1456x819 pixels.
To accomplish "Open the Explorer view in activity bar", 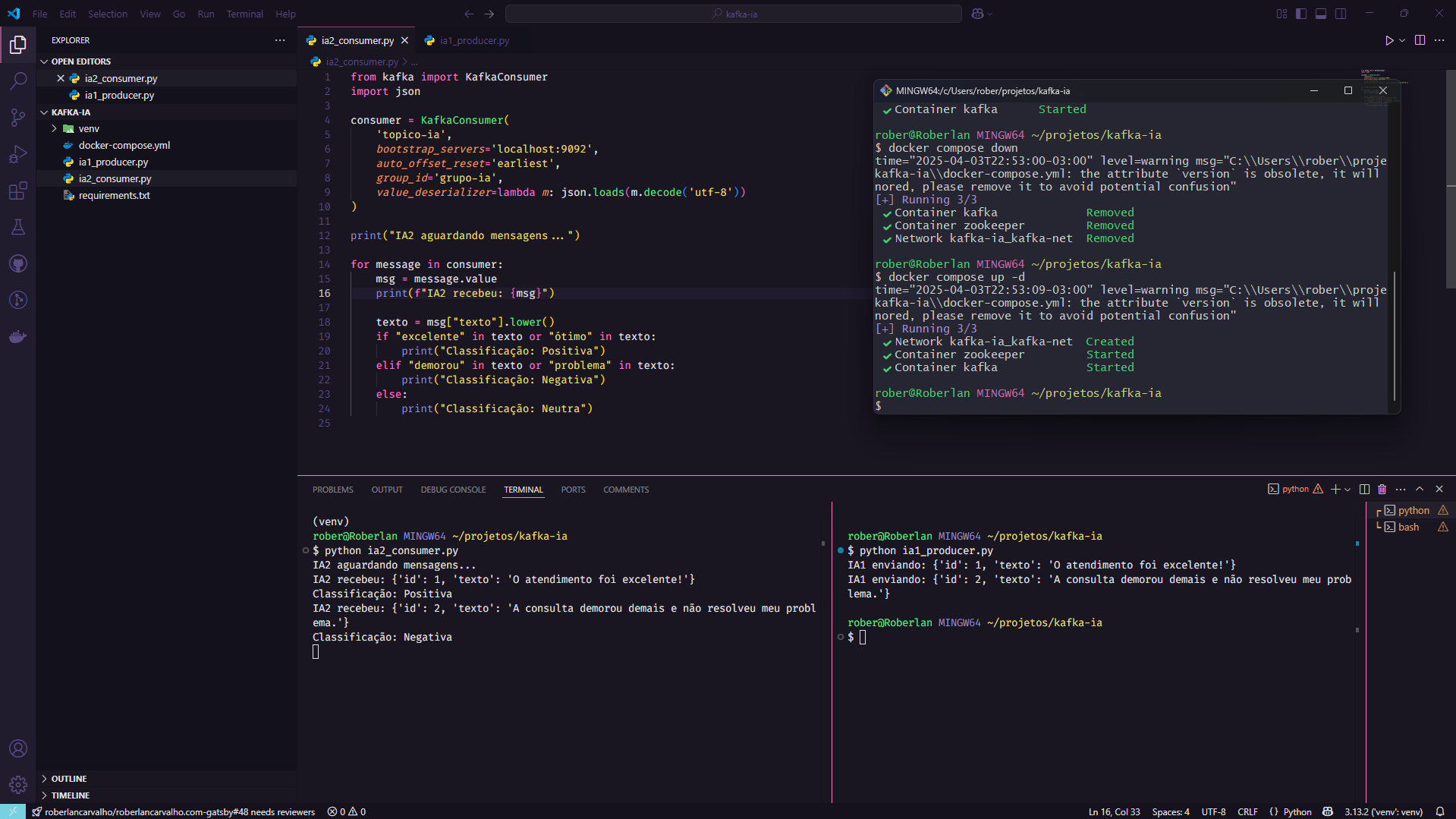I will [x=18, y=45].
